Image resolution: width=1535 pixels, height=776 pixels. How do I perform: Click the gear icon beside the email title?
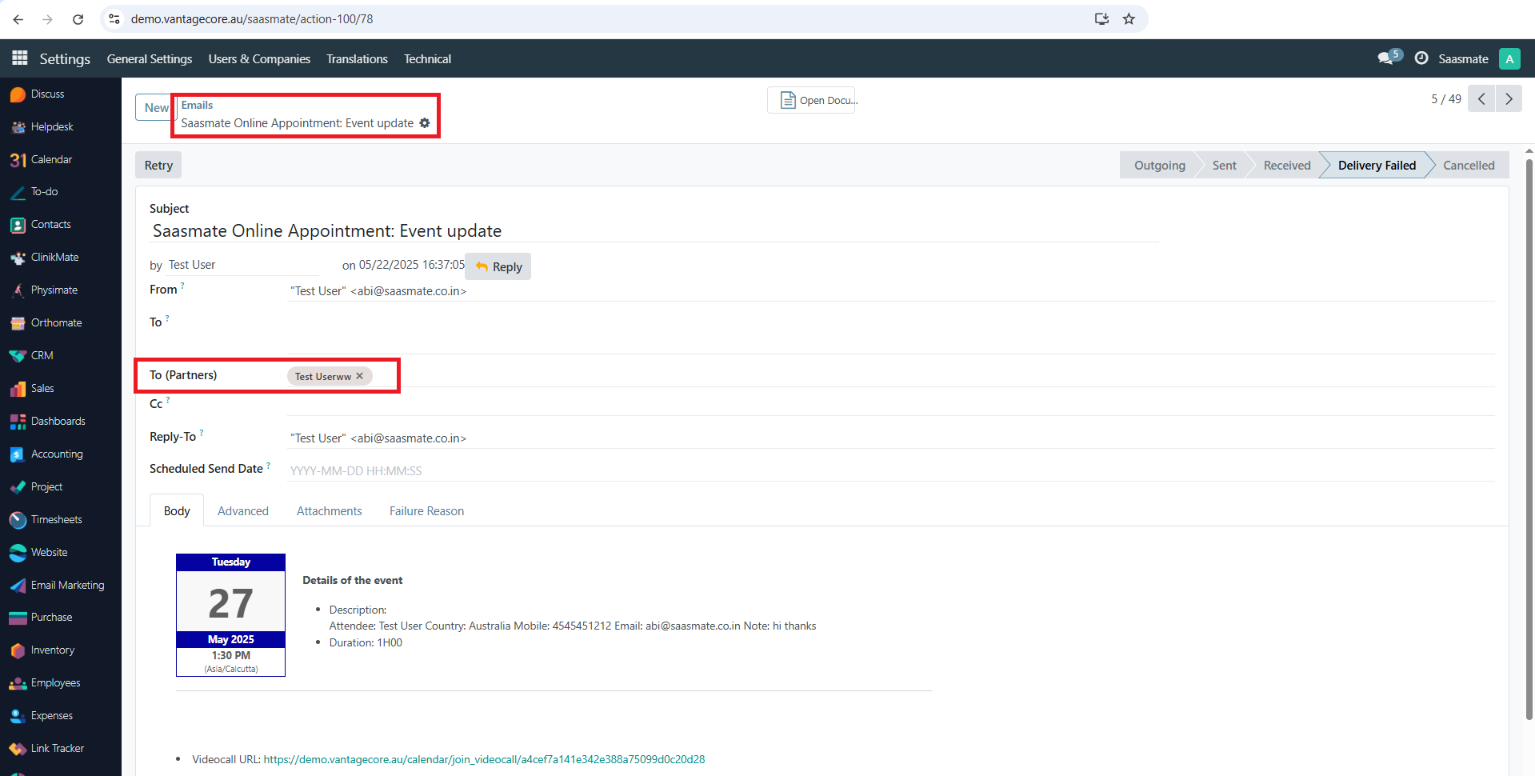click(x=425, y=123)
